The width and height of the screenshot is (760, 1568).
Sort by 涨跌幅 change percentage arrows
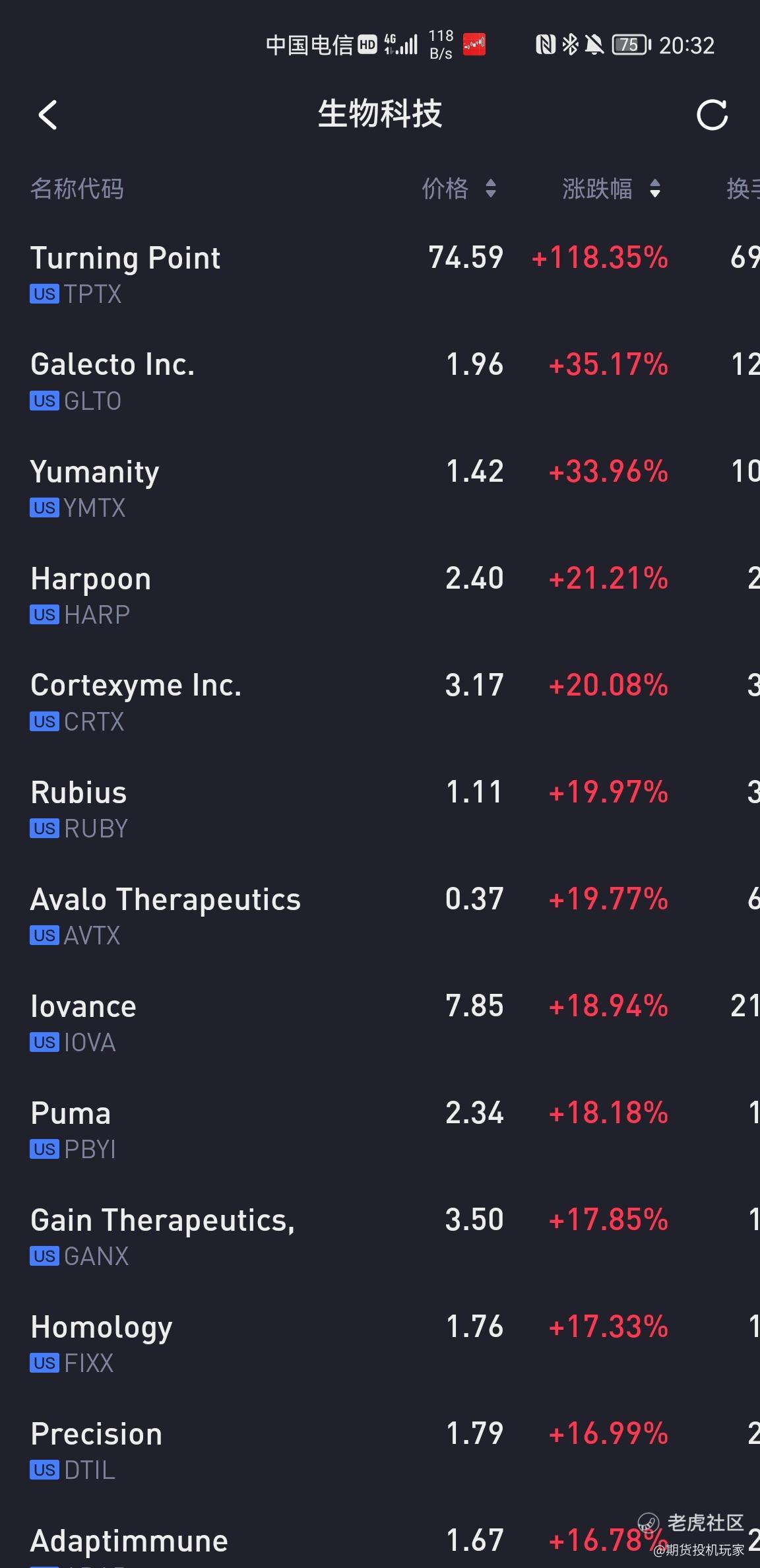(654, 189)
